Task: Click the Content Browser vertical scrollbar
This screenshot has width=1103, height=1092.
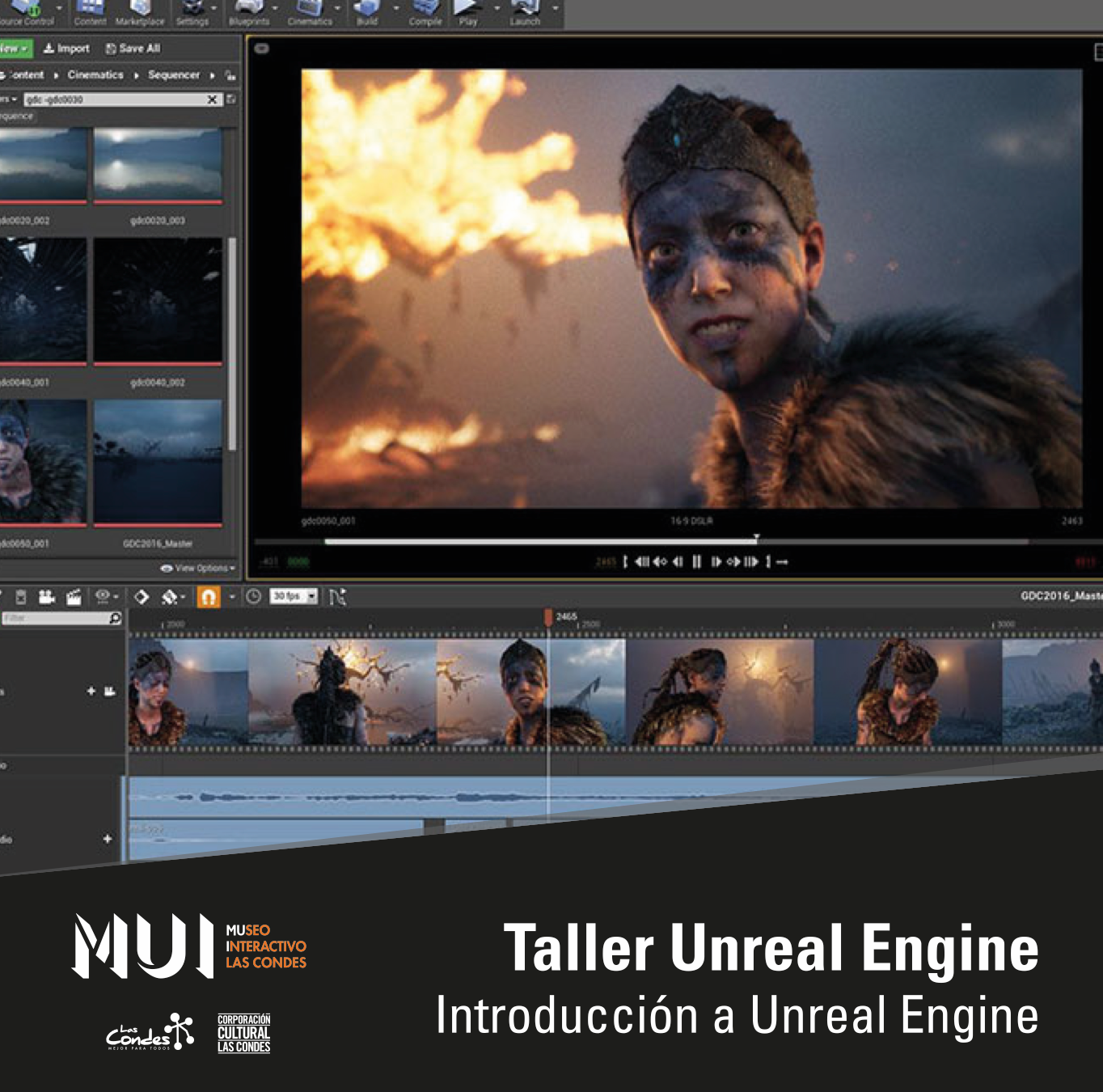Action: (232, 344)
